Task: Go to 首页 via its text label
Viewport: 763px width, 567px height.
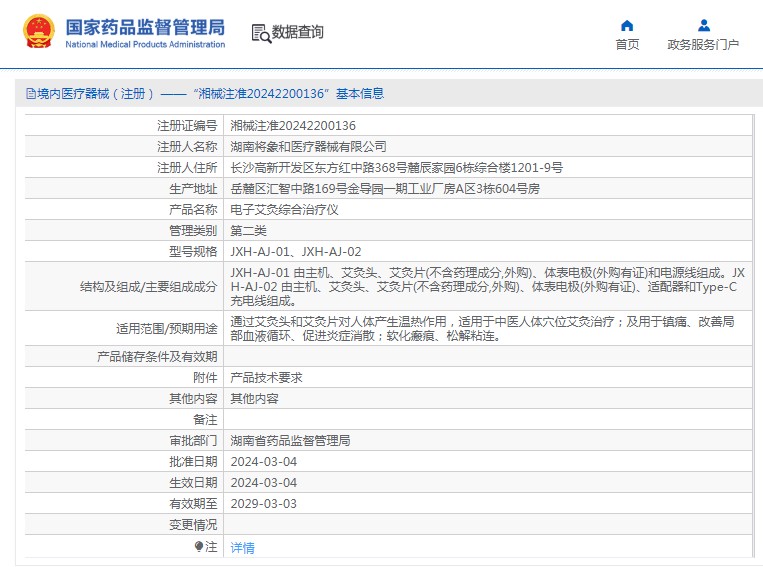Action: (627, 45)
